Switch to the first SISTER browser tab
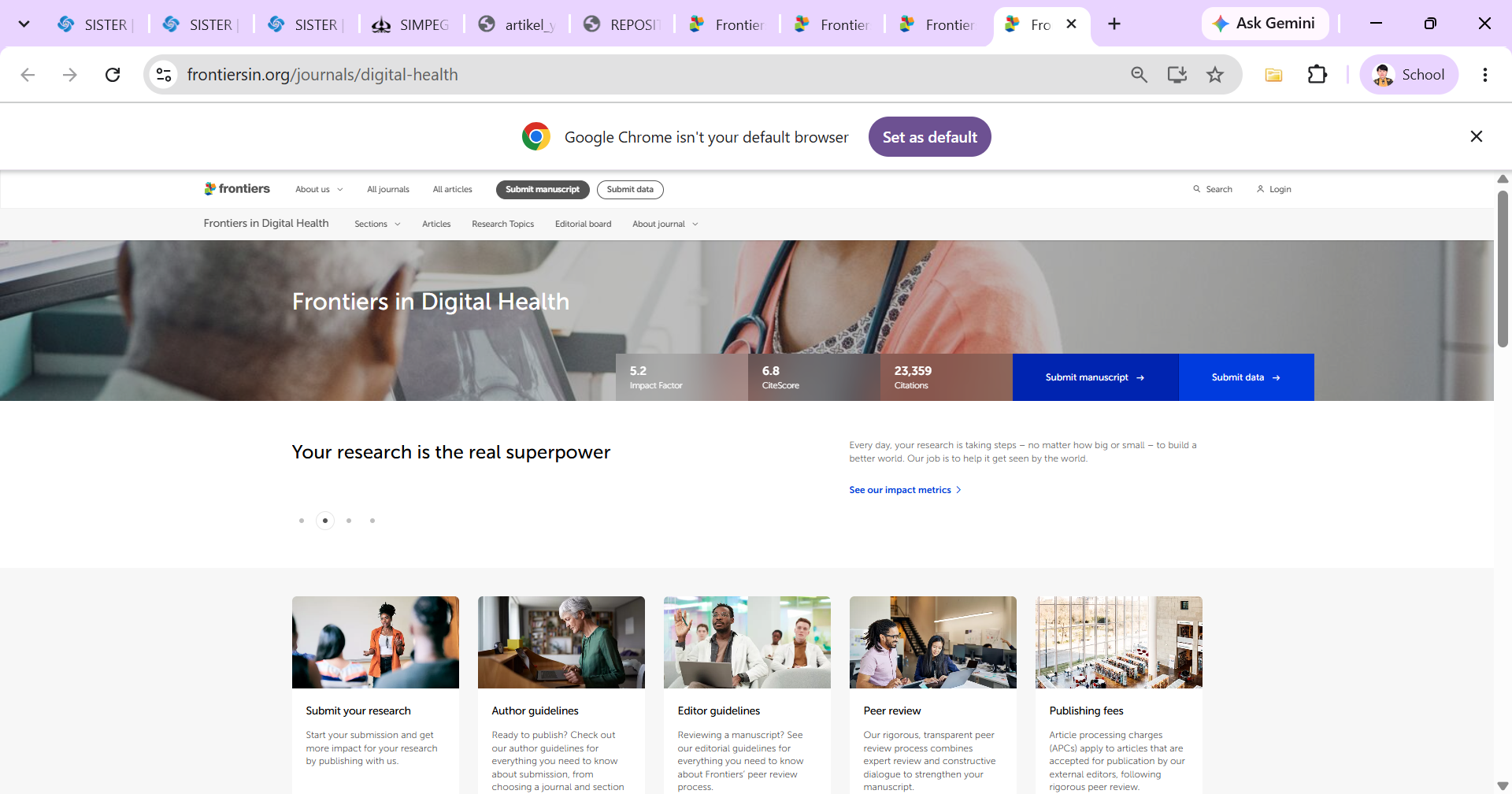This screenshot has height=794, width=1512. (x=95, y=24)
